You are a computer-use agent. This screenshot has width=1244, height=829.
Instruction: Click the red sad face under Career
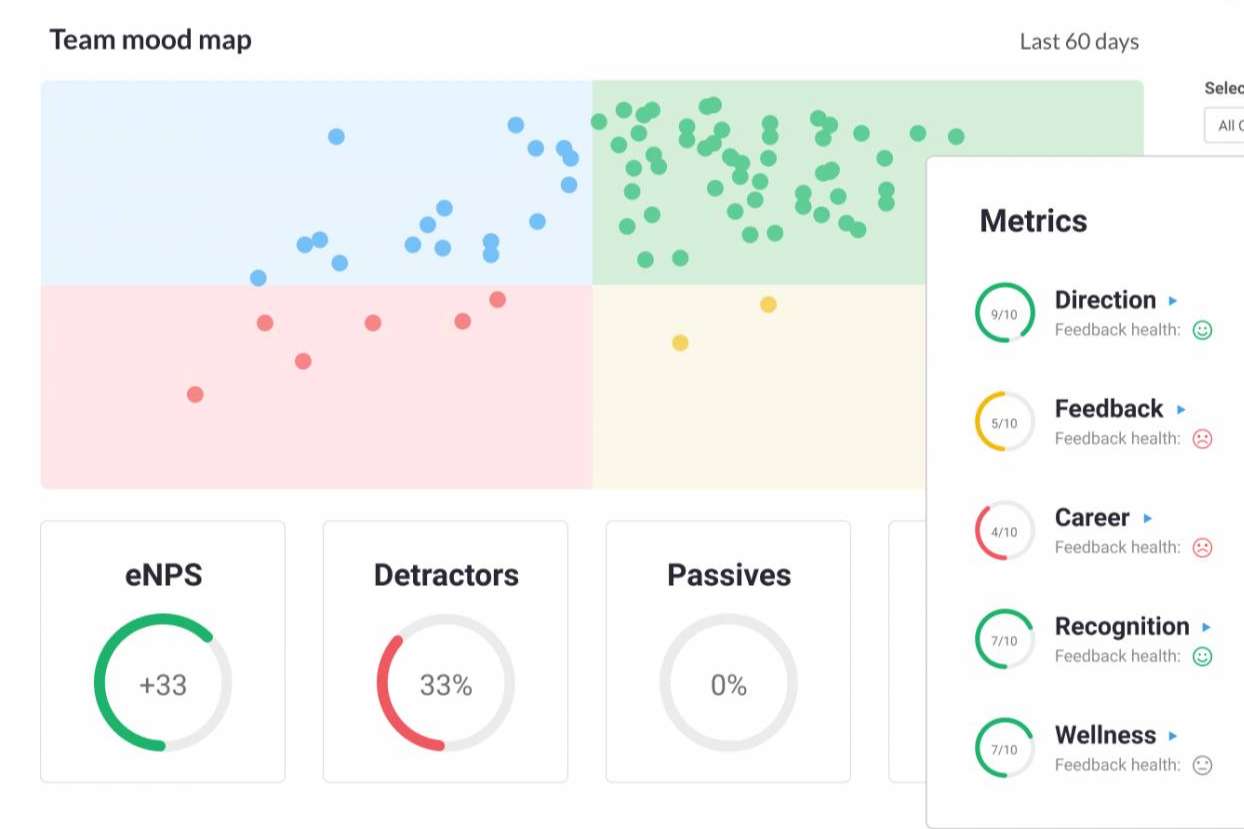(1202, 548)
